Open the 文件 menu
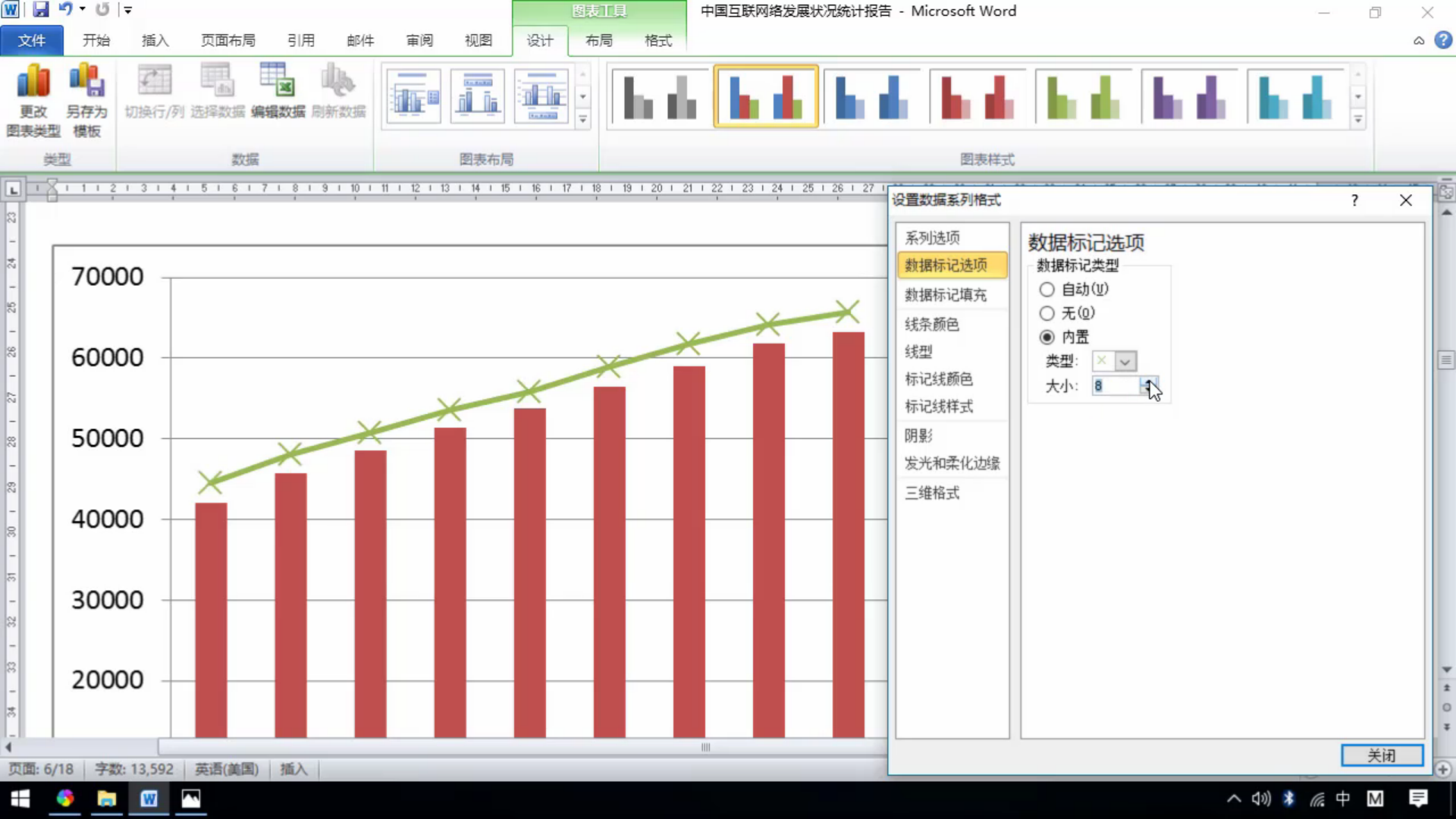The width and height of the screenshot is (1456, 819). (32, 40)
